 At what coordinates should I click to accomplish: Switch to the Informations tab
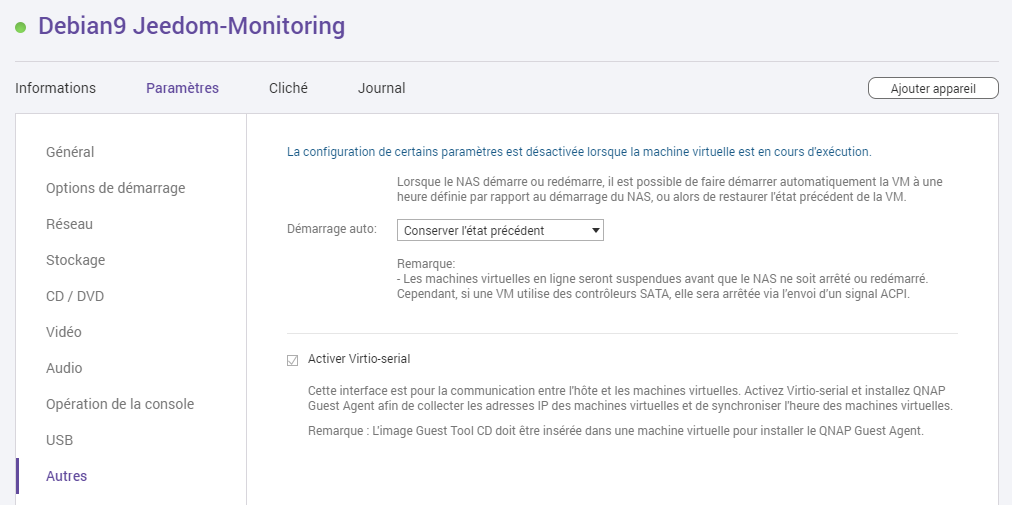click(55, 88)
